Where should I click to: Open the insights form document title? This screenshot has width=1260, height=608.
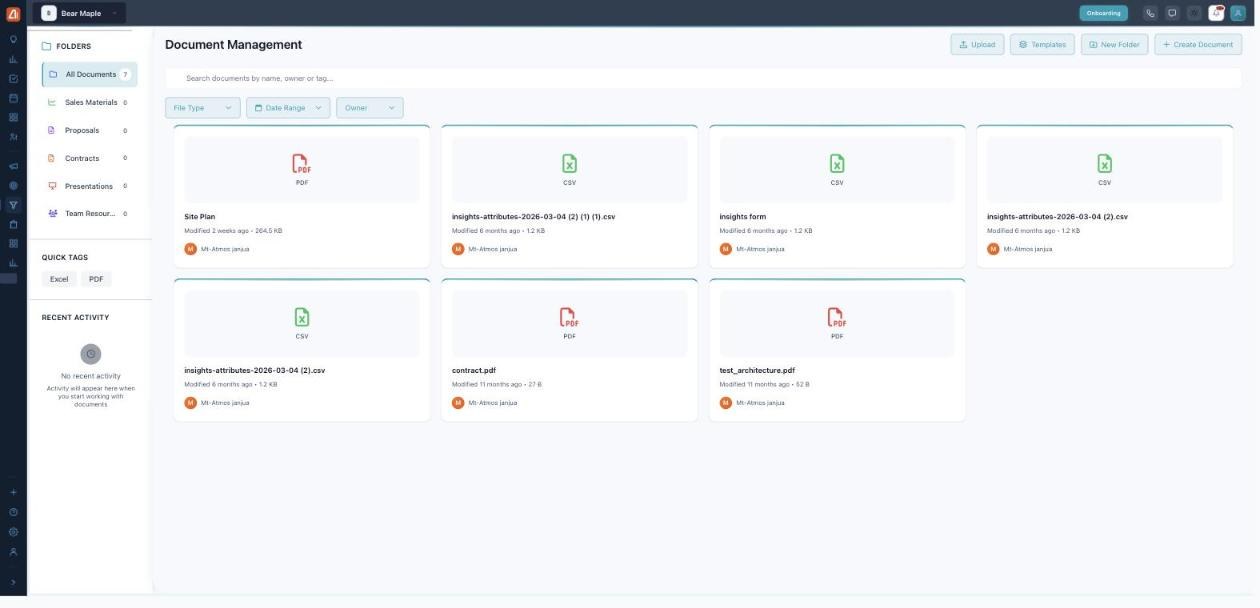(743, 216)
